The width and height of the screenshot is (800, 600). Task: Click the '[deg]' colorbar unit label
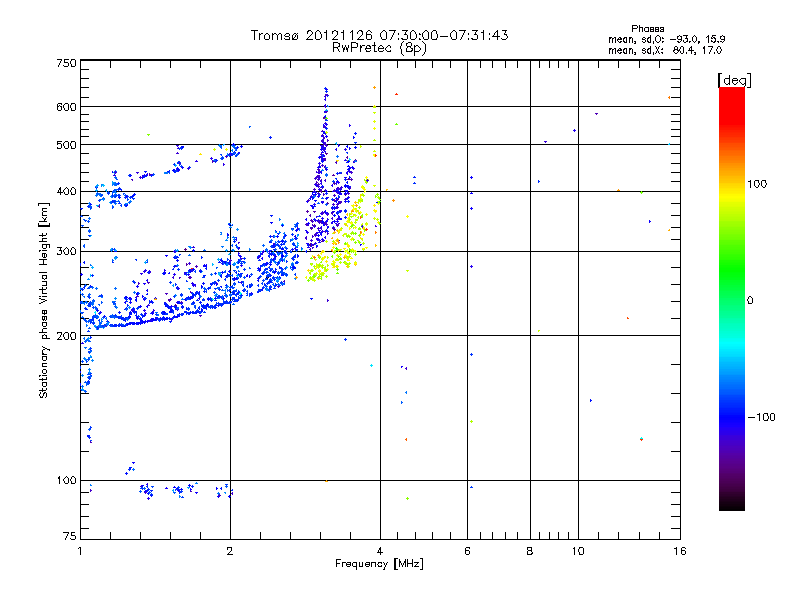pos(734,80)
